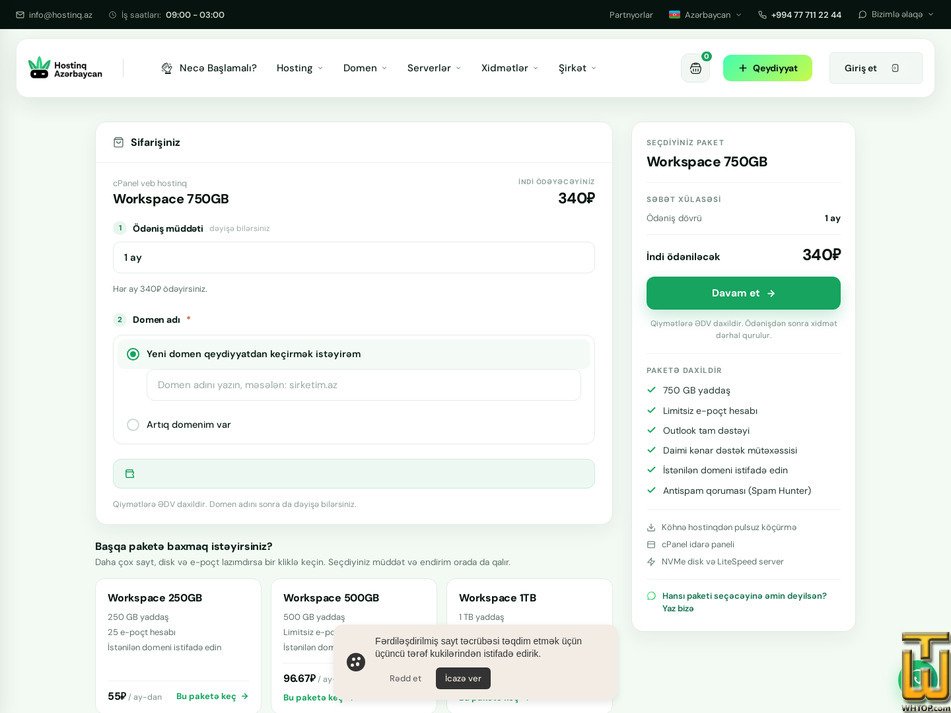Image resolution: width=951 pixels, height=713 pixels.
Task: Click the checkmark beside Outlook tam dəstəyi
Action: pyautogui.click(x=651, y=430)
